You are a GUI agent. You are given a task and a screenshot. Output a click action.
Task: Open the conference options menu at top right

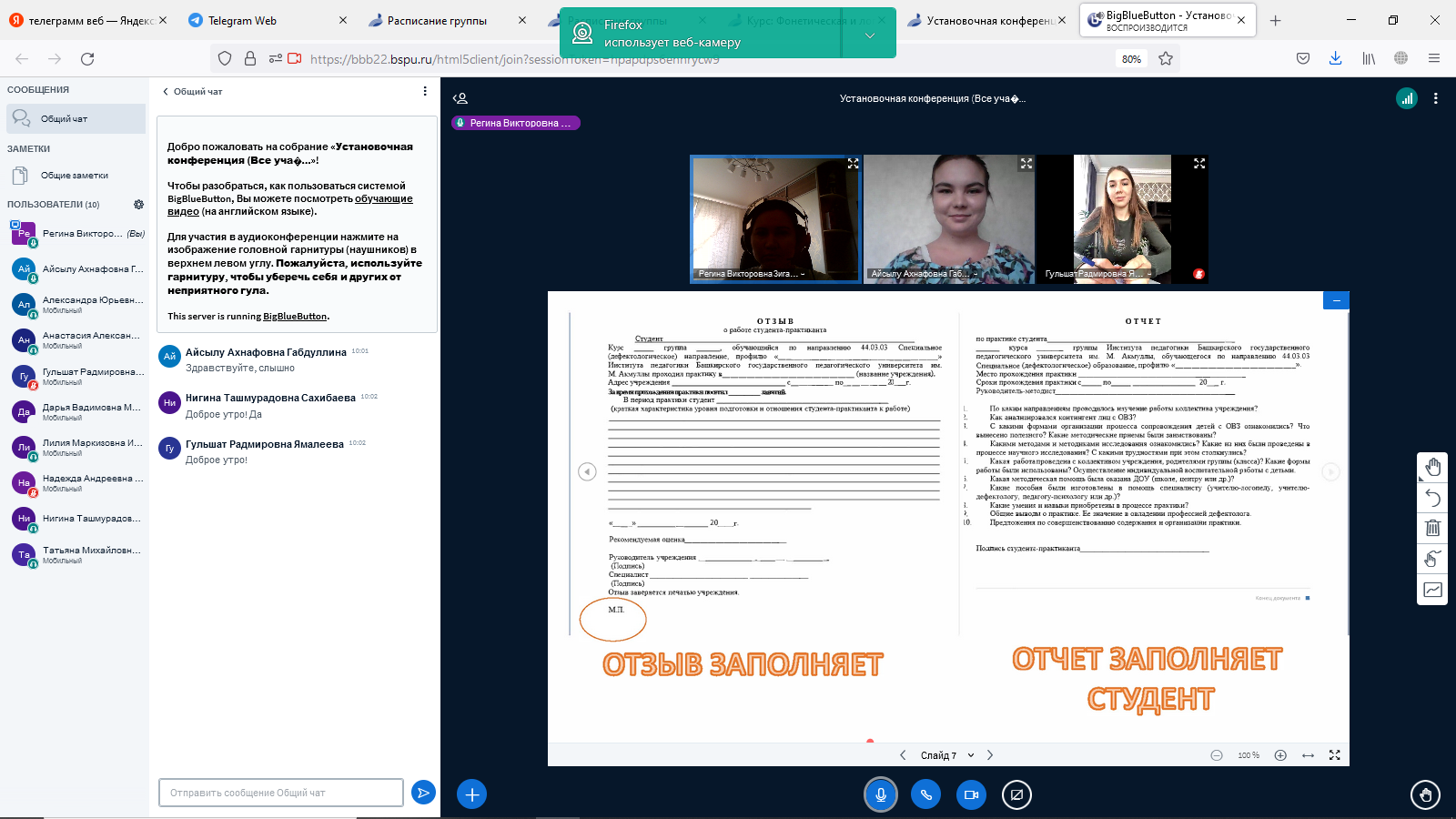click(x=1435, y=98)
